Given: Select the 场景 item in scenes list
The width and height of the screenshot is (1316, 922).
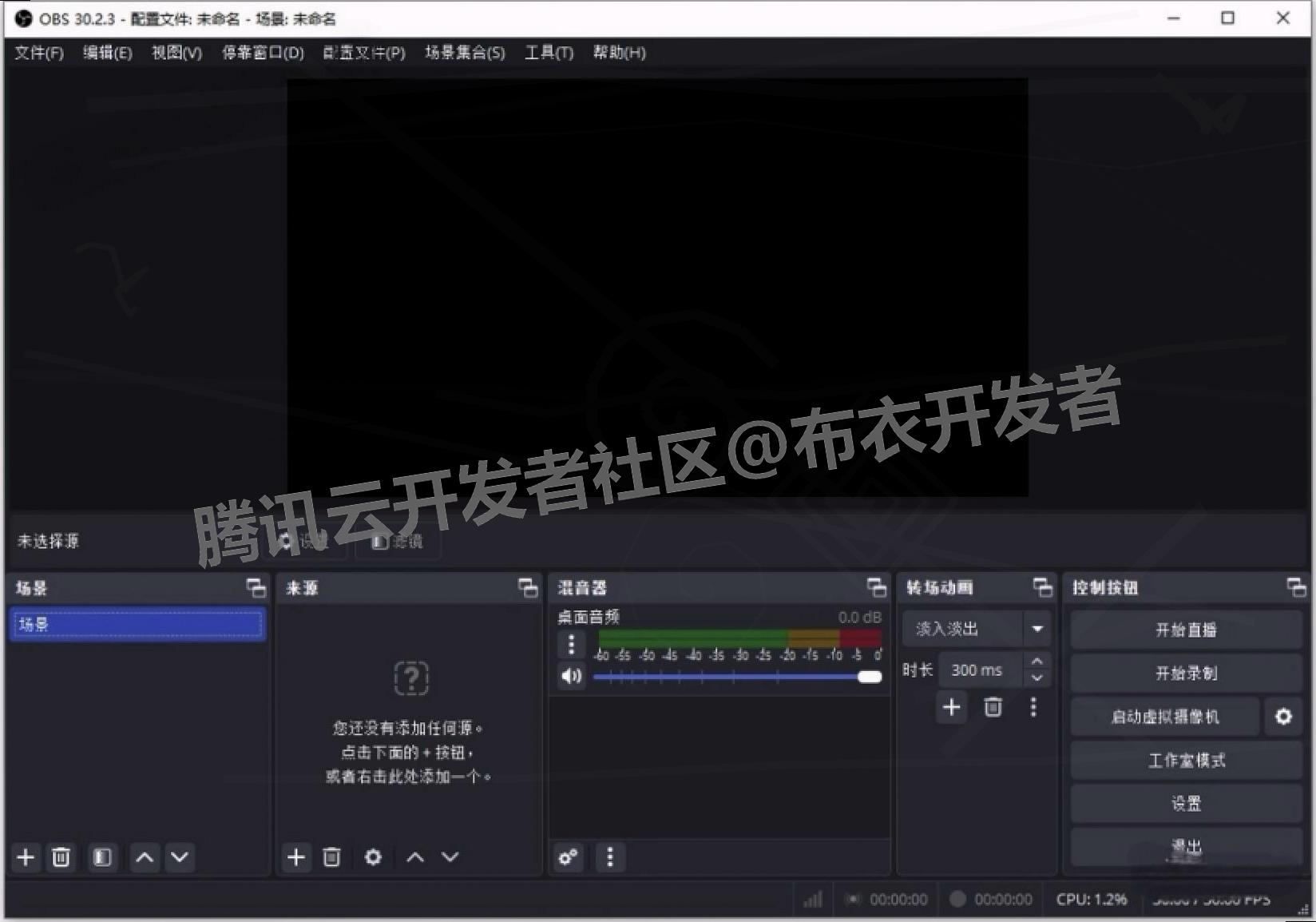Looking at the screenshot, I should click(137, 624).
